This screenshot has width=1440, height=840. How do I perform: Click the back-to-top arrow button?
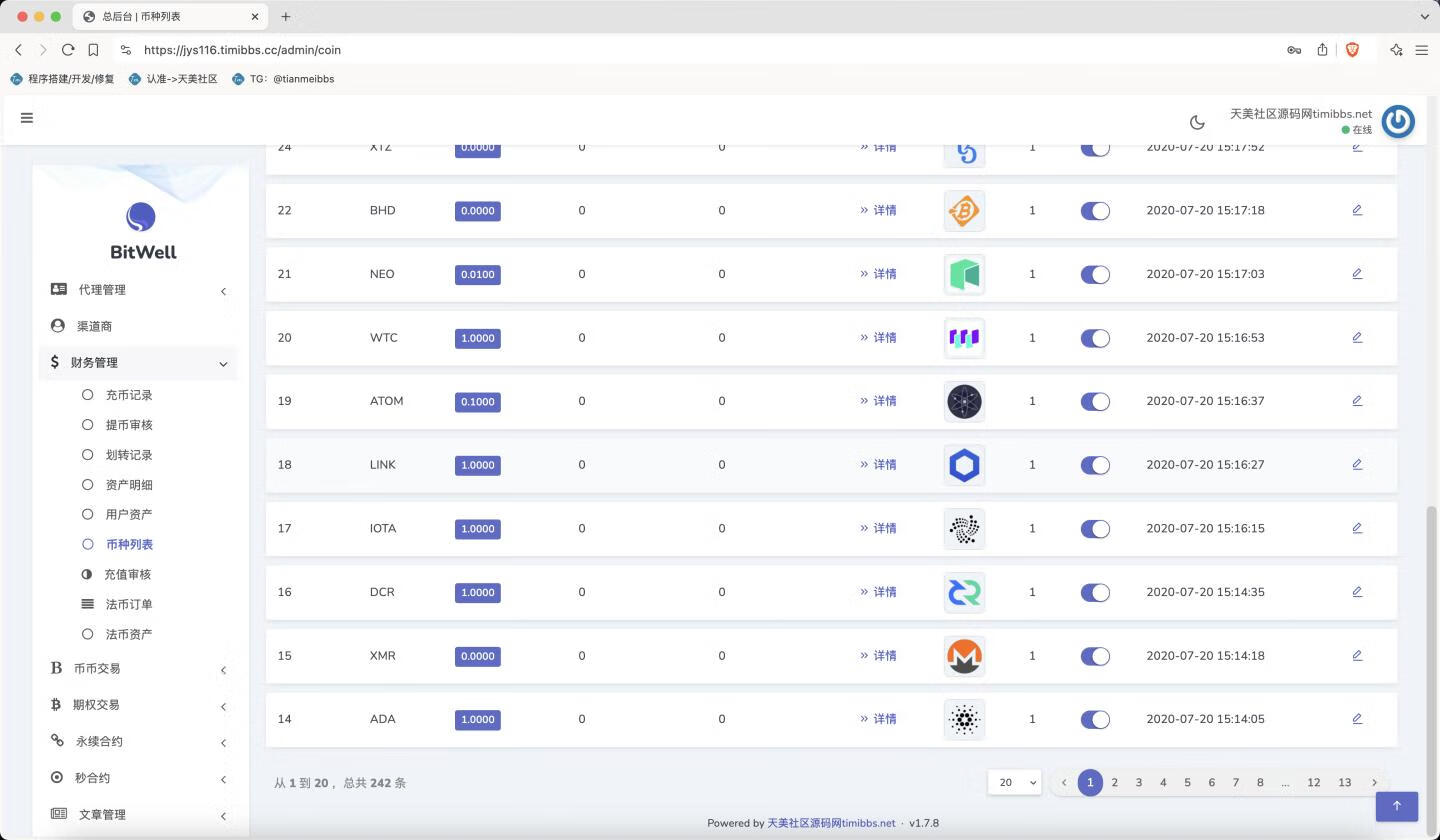point(1396,806)
